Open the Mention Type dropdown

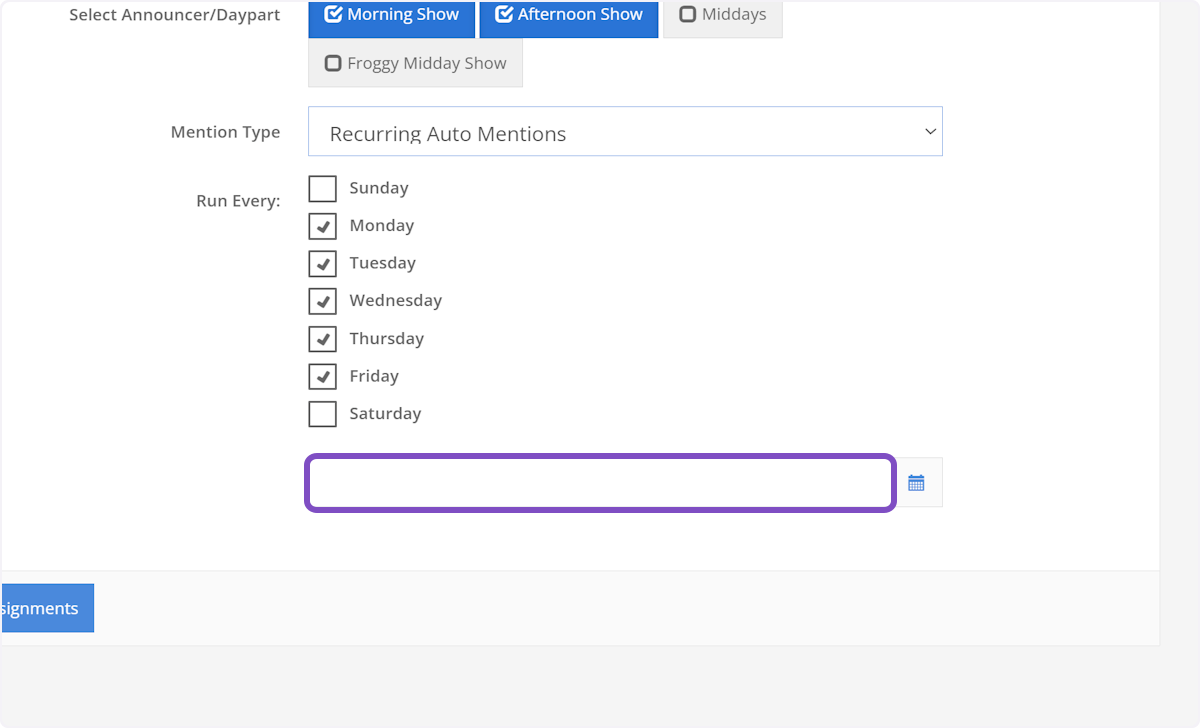[625, 131]
